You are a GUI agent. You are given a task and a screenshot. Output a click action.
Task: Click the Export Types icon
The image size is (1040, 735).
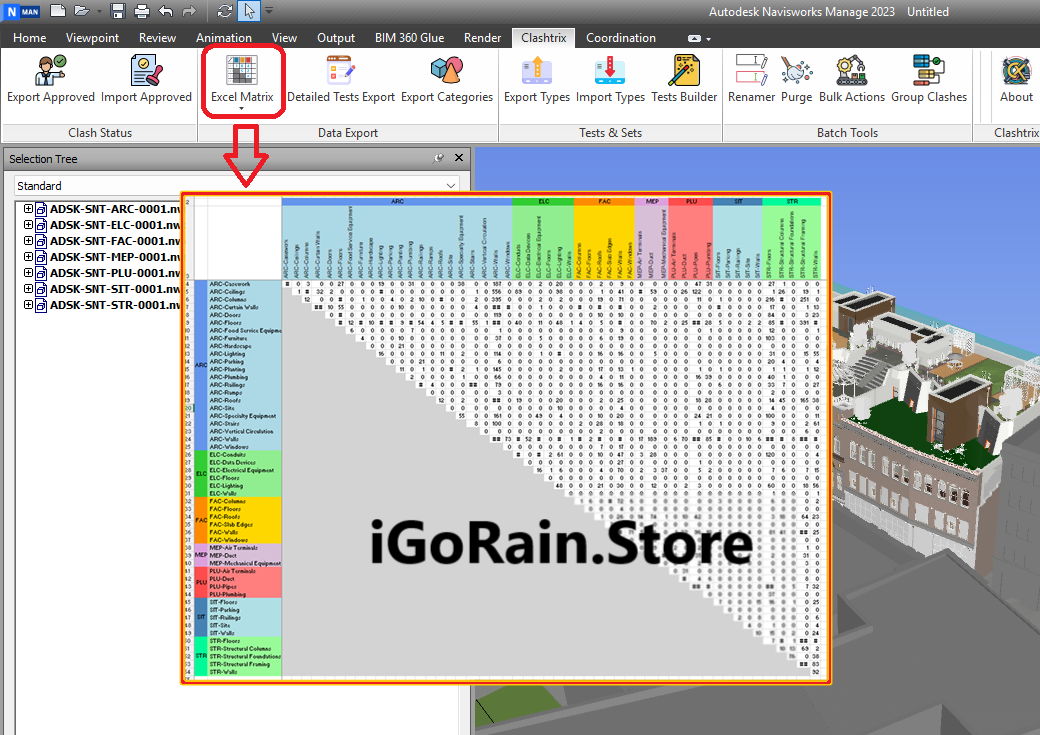[537, 78]
